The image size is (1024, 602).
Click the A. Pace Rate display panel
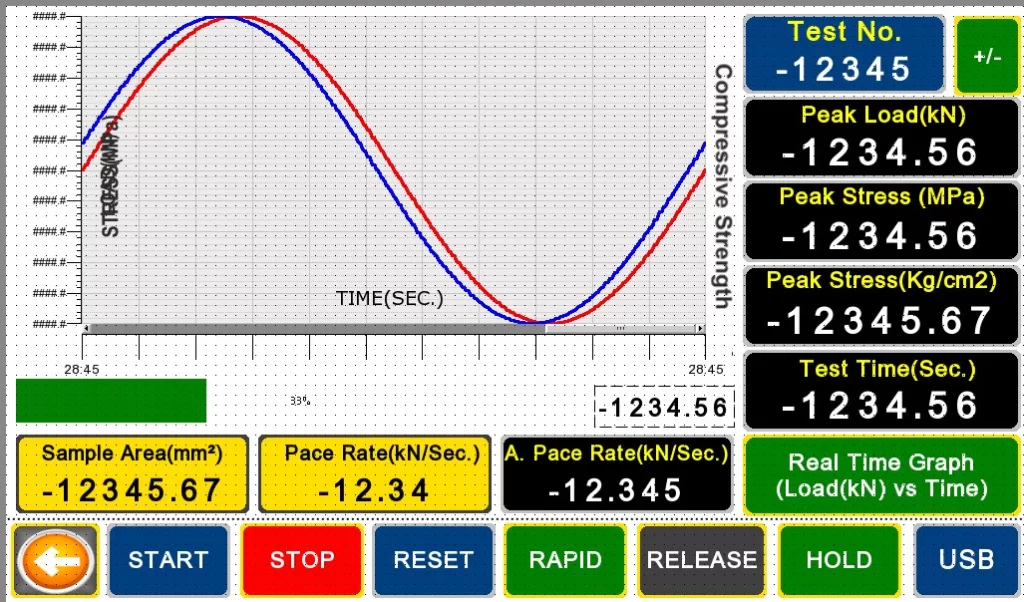tap(617, 475)
